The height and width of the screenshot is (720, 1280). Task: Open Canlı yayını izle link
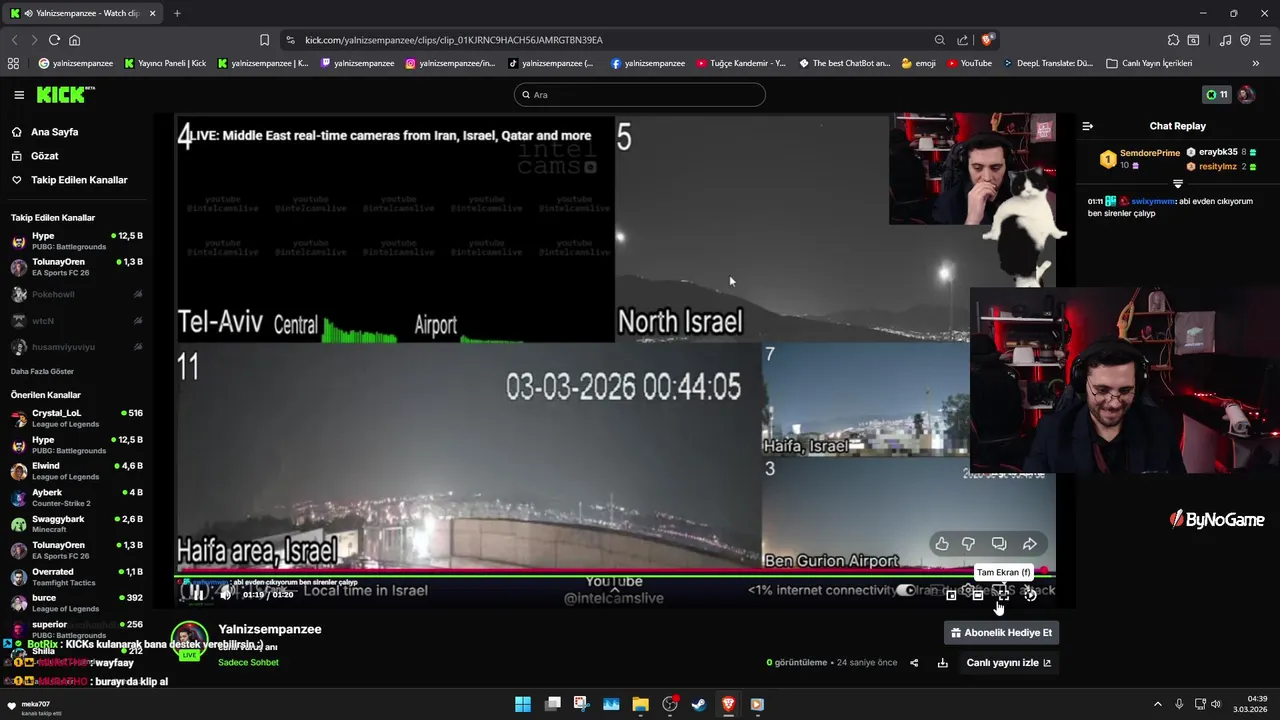[x=1009, y=663]
